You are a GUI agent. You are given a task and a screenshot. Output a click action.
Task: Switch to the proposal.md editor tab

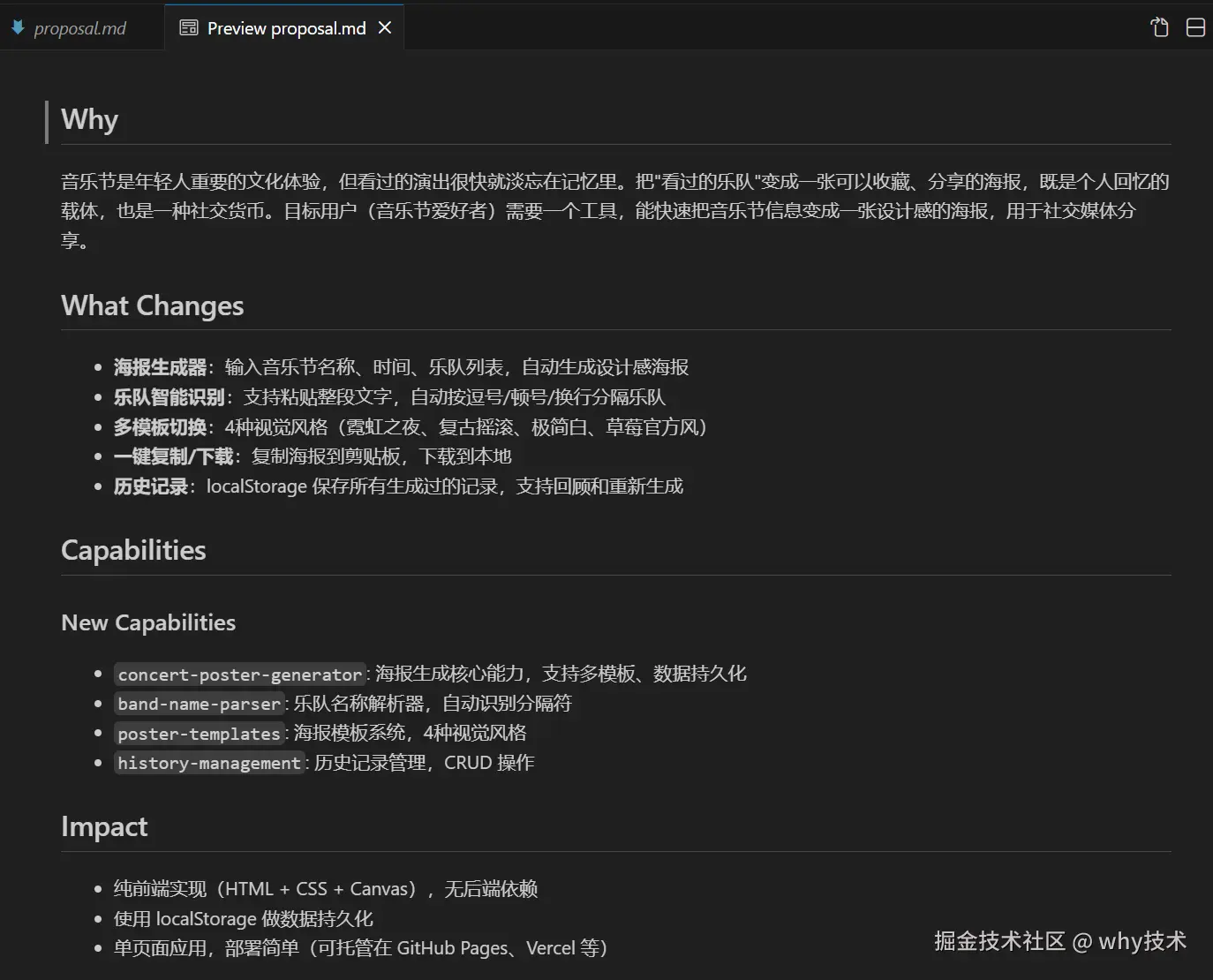point(81,28)
